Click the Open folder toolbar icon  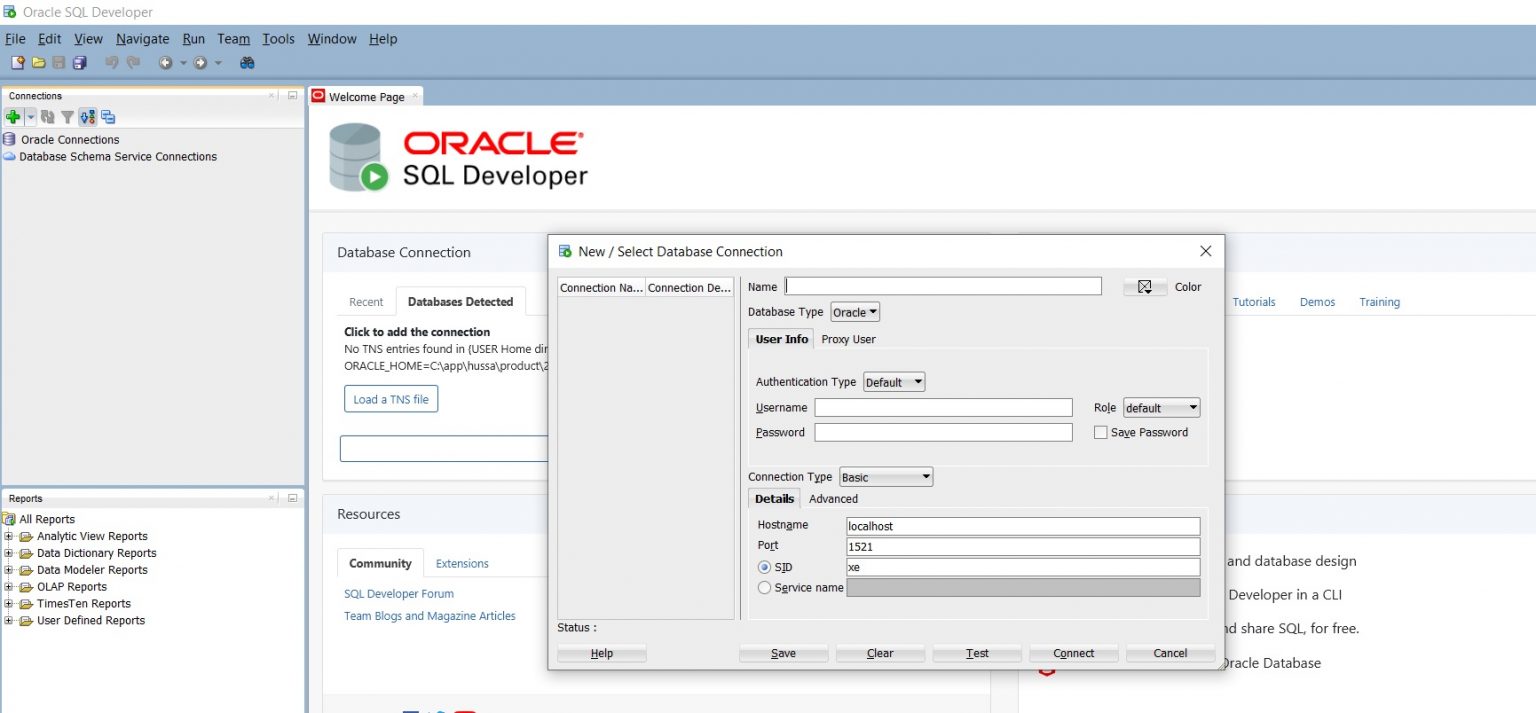coord(38,62)
